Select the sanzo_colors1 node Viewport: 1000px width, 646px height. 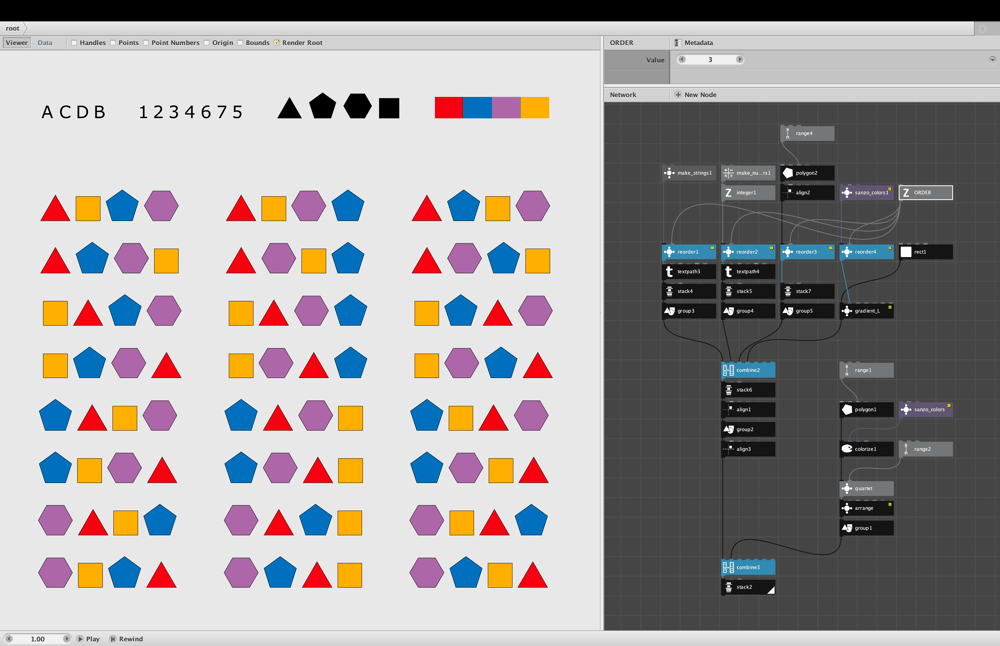866,193
